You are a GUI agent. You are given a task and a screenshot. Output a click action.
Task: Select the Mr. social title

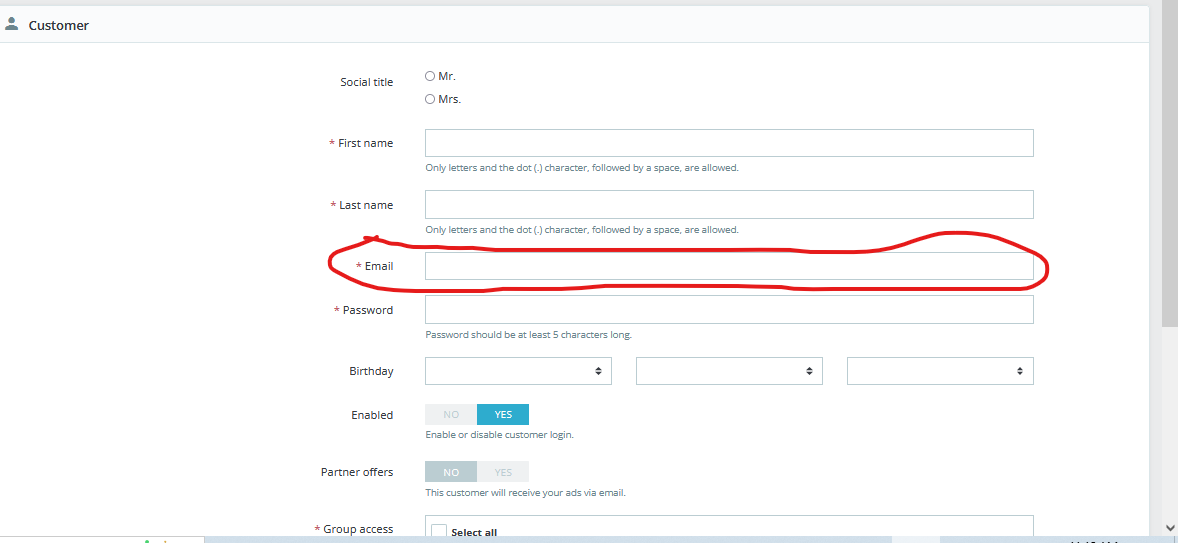click(x=430, y=76)
